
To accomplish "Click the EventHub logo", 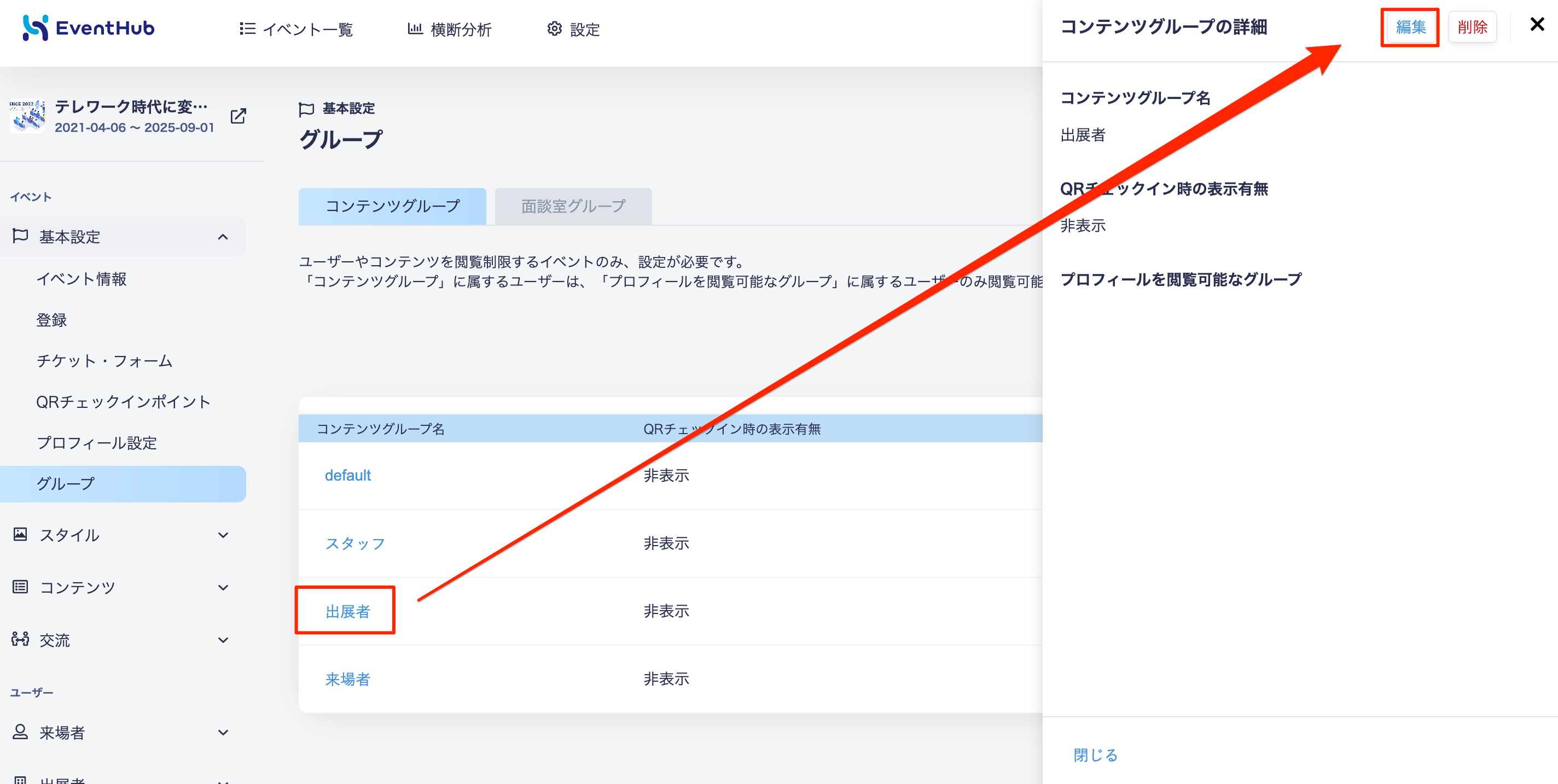I will pyautogui.click(x=88, y=28).
